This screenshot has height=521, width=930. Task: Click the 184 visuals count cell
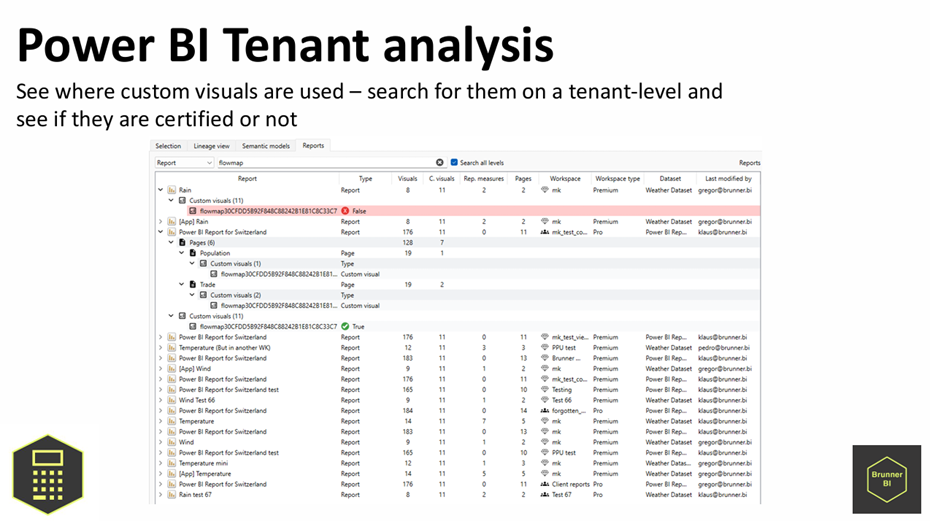pos(407,411)
